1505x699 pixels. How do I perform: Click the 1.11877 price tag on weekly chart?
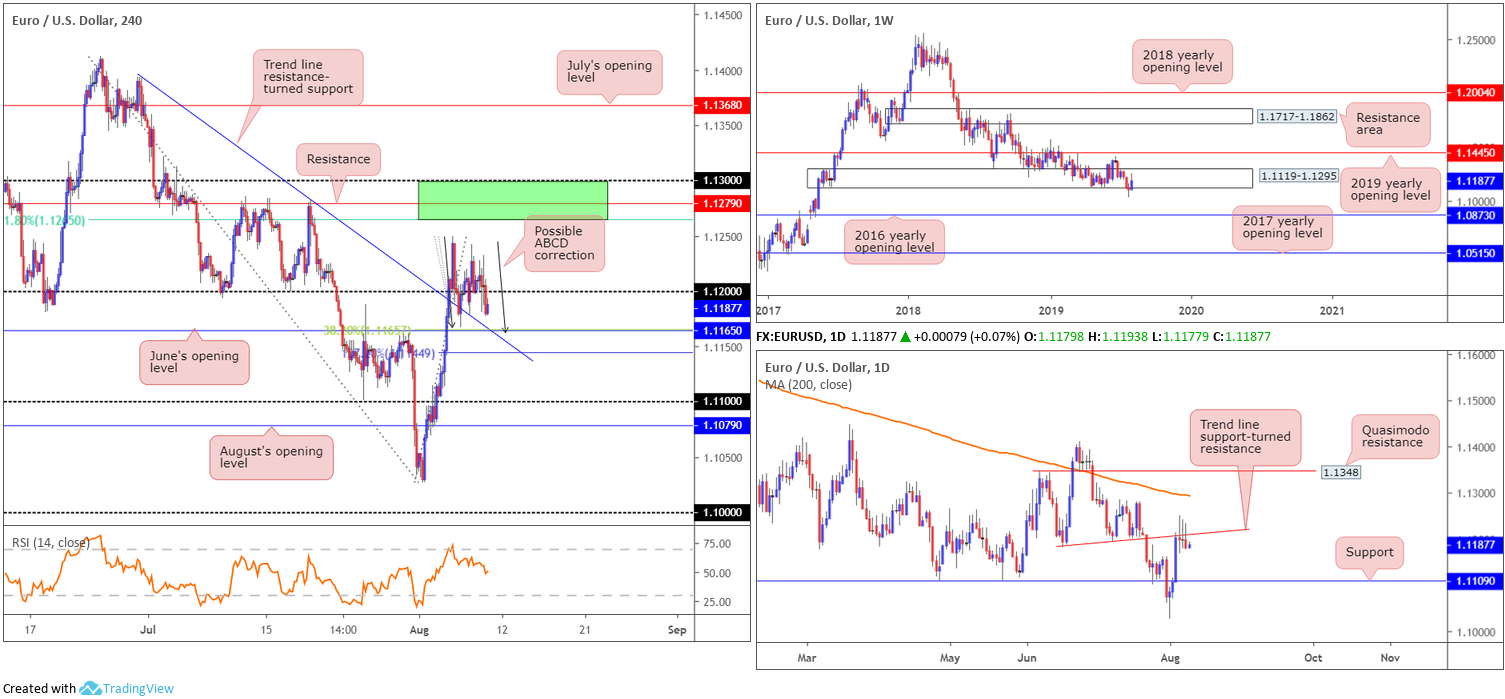click(x=1476, y=181)
